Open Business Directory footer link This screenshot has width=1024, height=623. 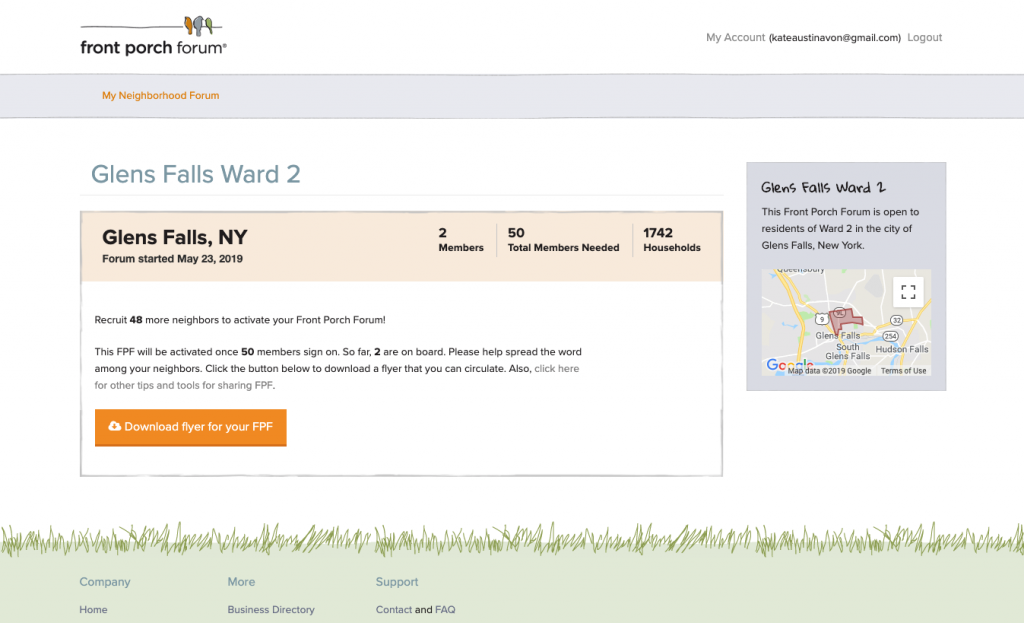271,609
